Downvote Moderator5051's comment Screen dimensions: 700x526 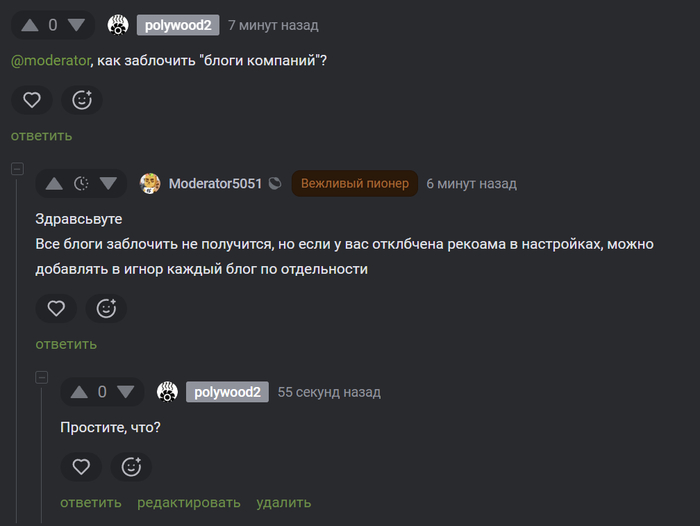coord(108,184)
